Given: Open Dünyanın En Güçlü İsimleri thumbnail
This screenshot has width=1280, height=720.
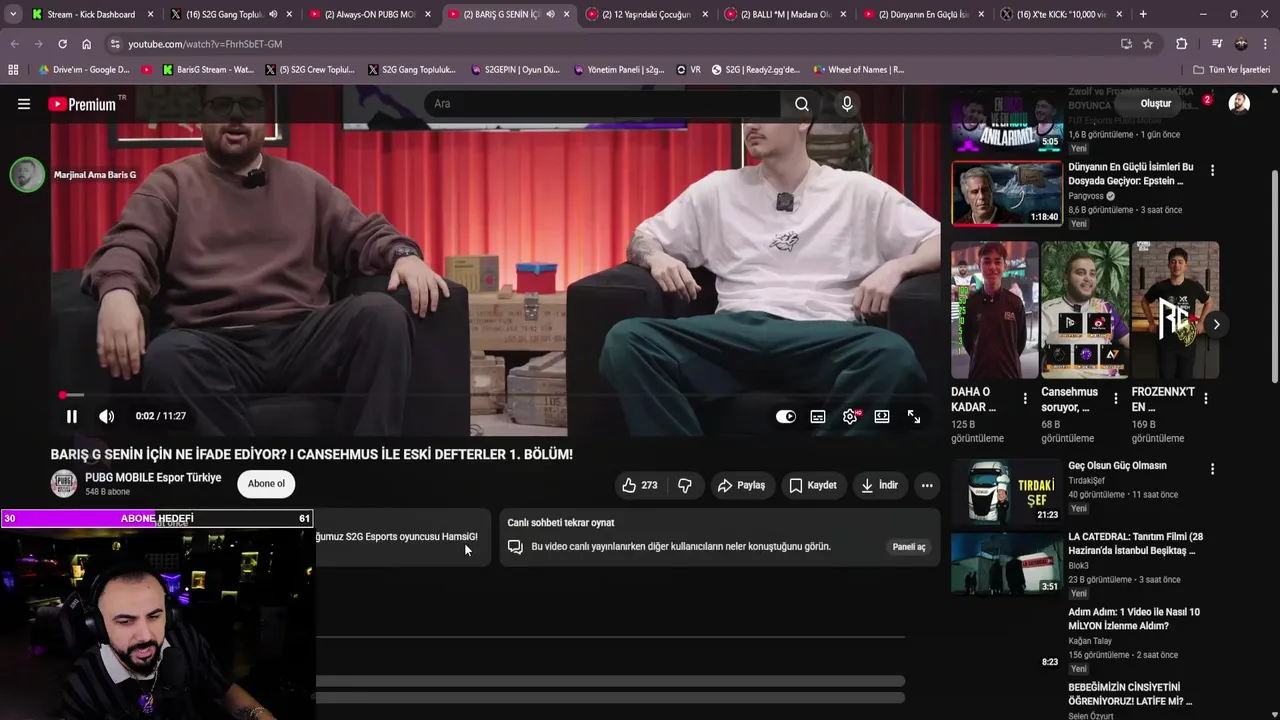Looking at the screenshot, I should pos(1007,194).
